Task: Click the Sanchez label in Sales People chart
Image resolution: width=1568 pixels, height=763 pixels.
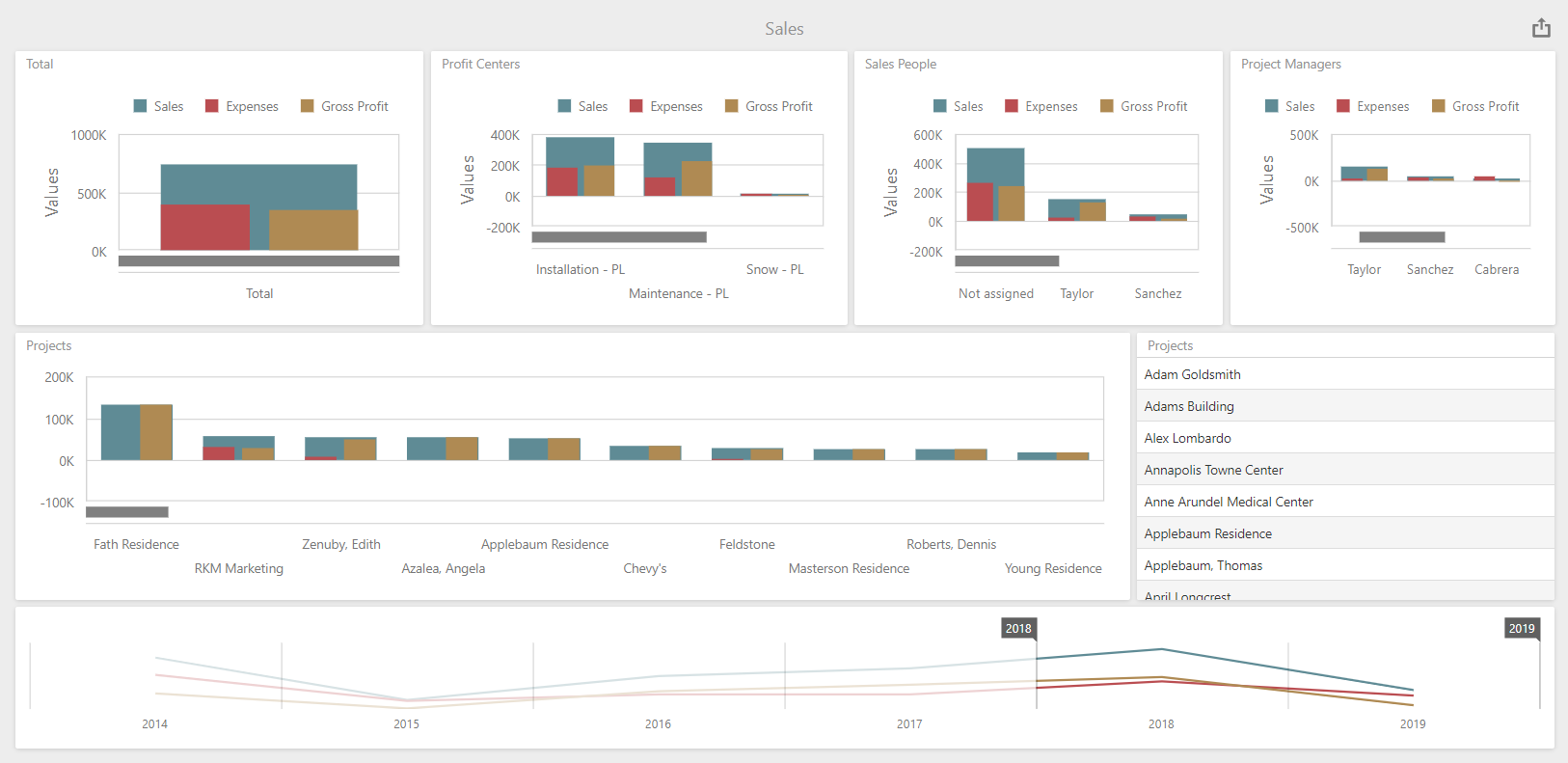Action: click(1158, 293)
